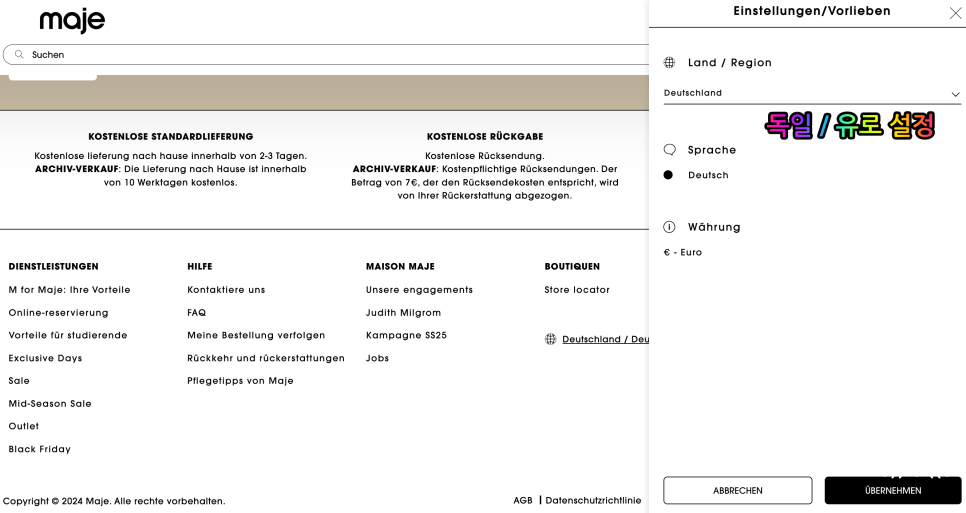Close the Einstellungen/Vorlieben panel

click(x=955, y=14)
